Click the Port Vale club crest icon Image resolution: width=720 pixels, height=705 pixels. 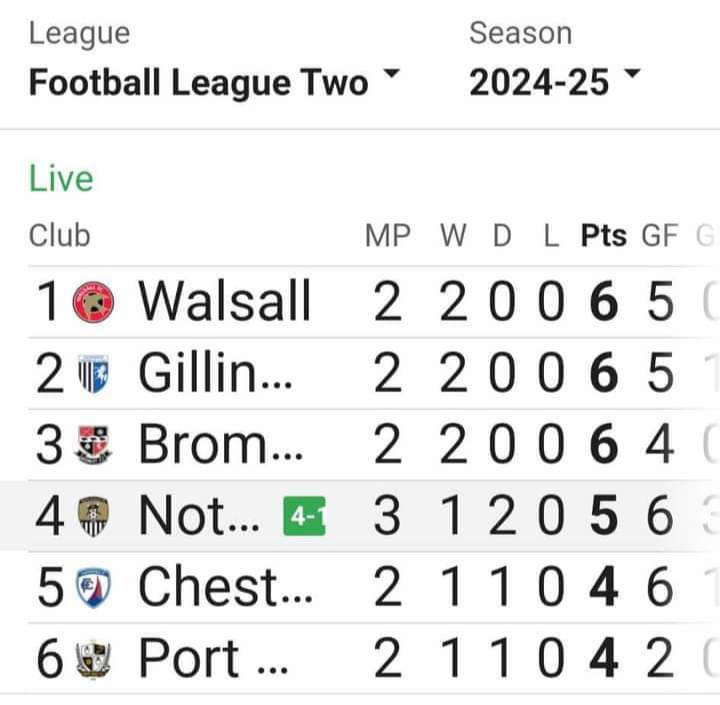[93, 659]
